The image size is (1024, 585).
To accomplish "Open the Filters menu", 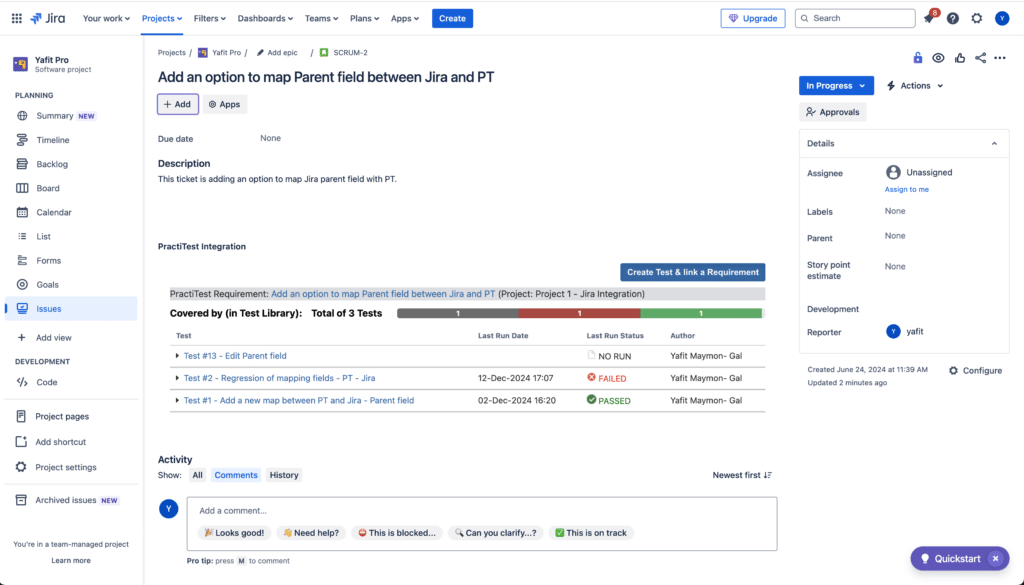I will (x=210, y=18).
